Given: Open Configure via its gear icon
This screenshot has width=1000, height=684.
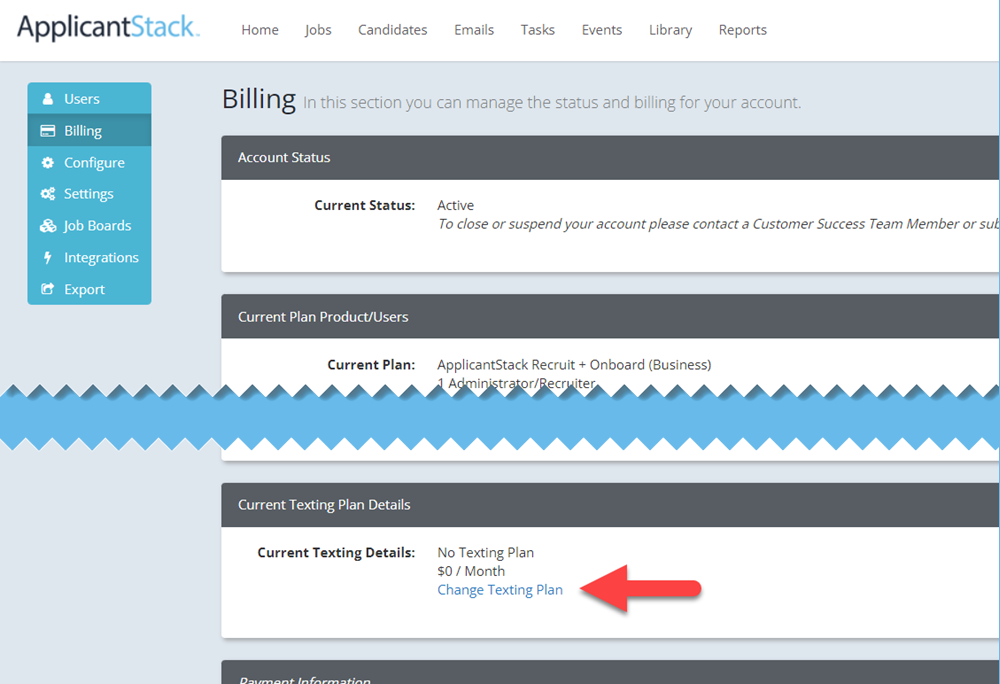Looking at the screenshot, I should [x=49, y=162].
